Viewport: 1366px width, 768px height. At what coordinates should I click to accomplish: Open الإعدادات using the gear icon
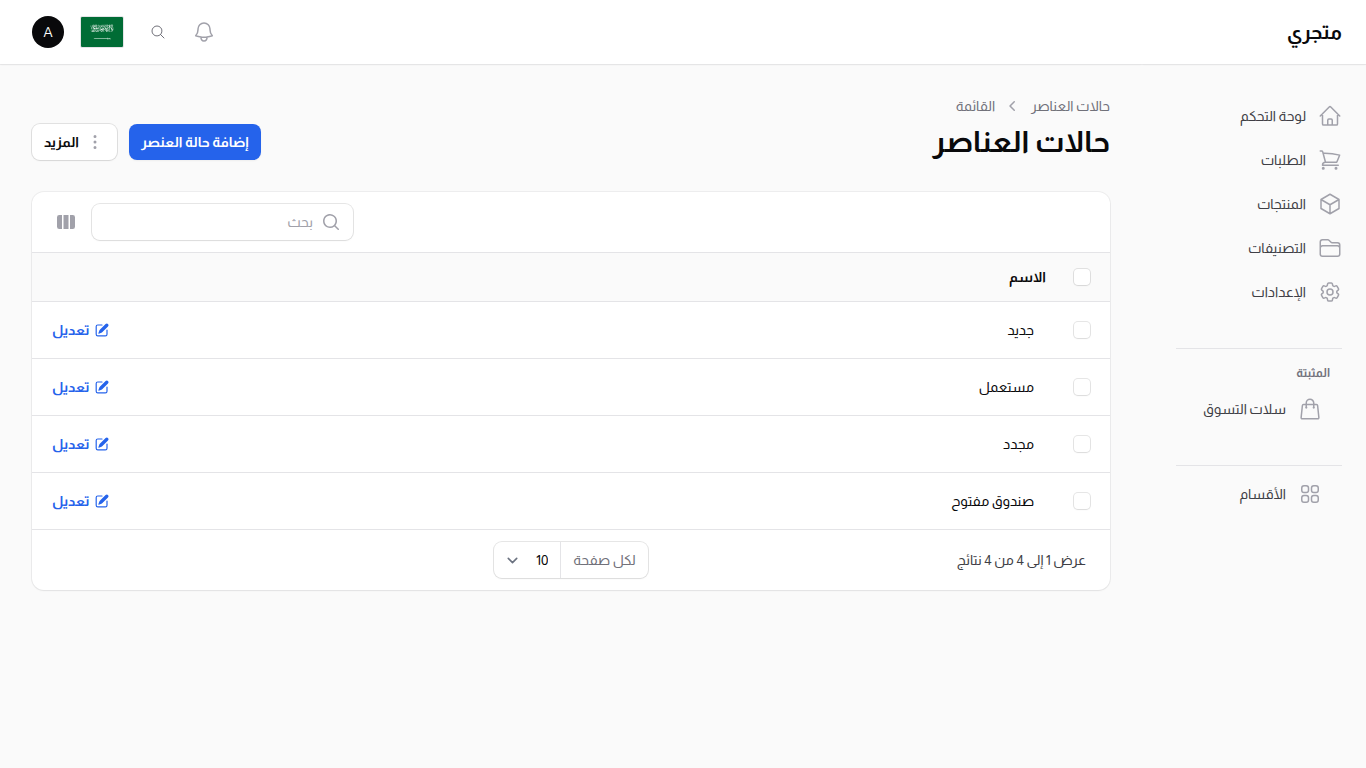click(x=1329, y=292)
